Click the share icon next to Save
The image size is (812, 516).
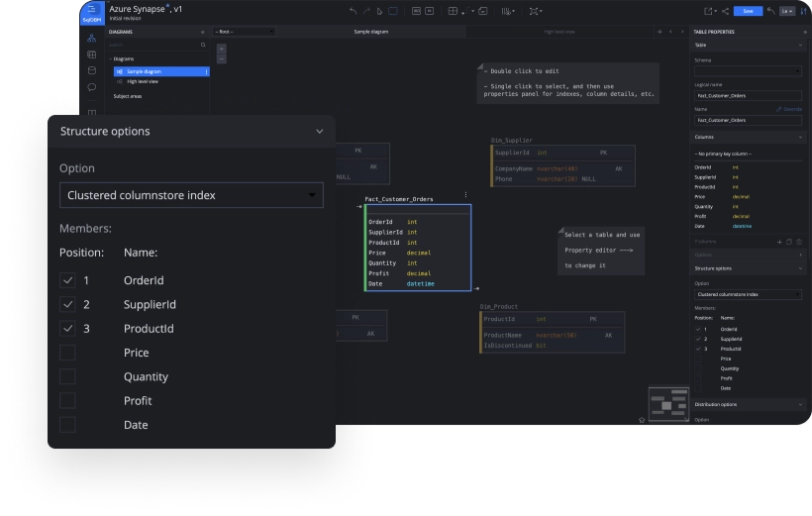coord(725,11)
